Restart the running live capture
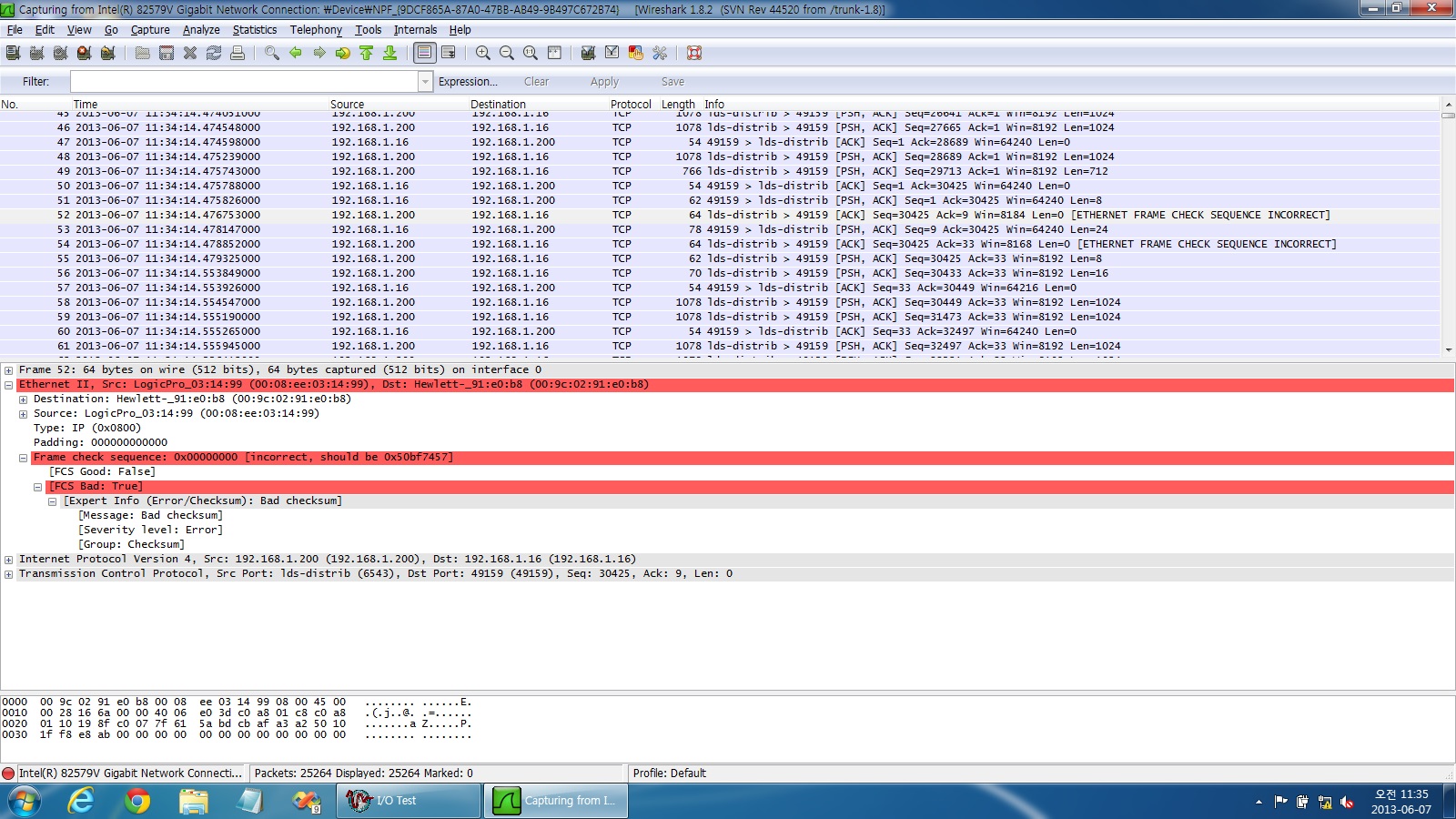The width and height of the screenshot is (1456, 819). click(x=108, y=53)
